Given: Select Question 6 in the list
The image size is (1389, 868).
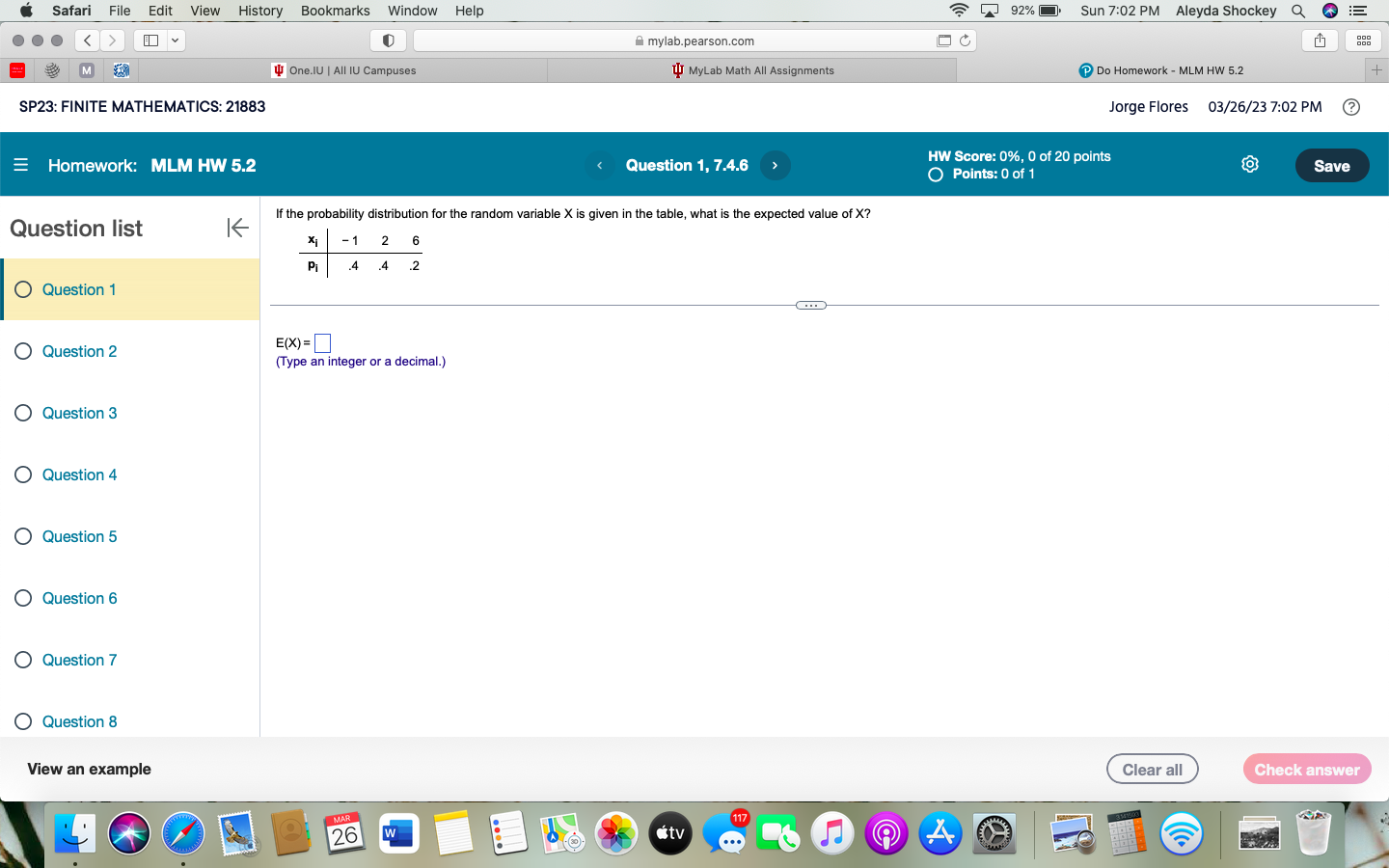Looking at the screenshot, I should 130,598.
